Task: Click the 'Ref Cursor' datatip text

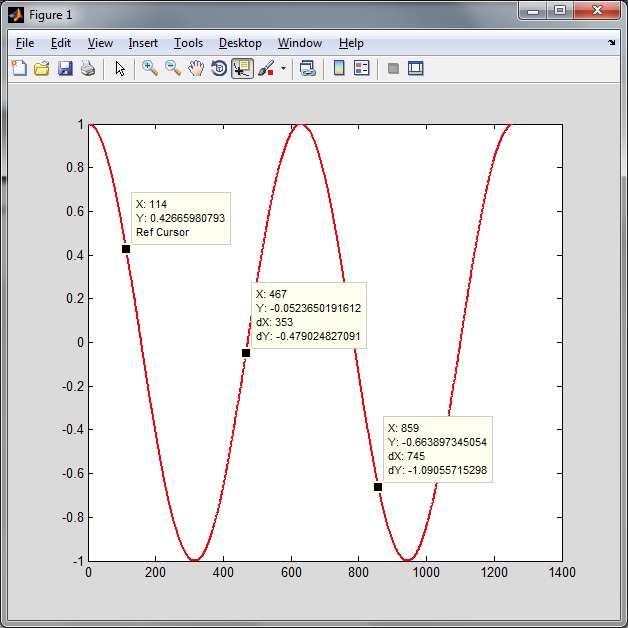Action: [x=162, y=232]
